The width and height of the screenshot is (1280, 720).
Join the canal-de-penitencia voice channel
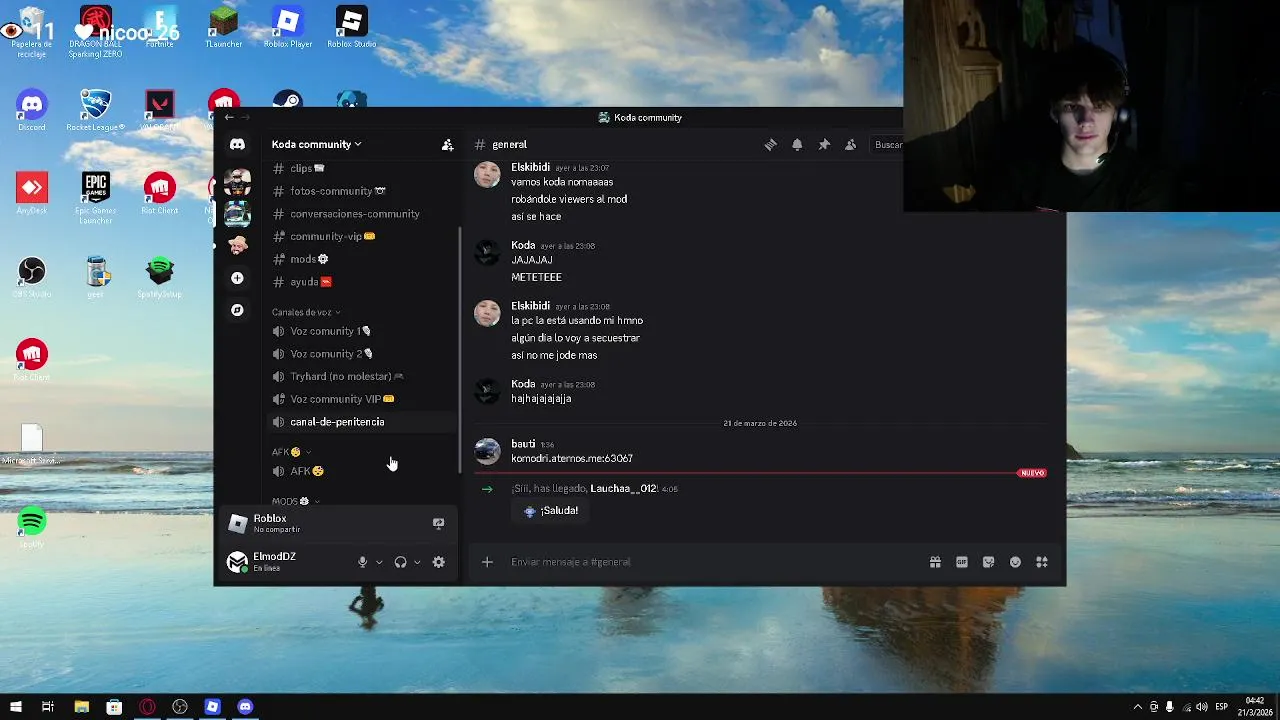tap(362, 422)
